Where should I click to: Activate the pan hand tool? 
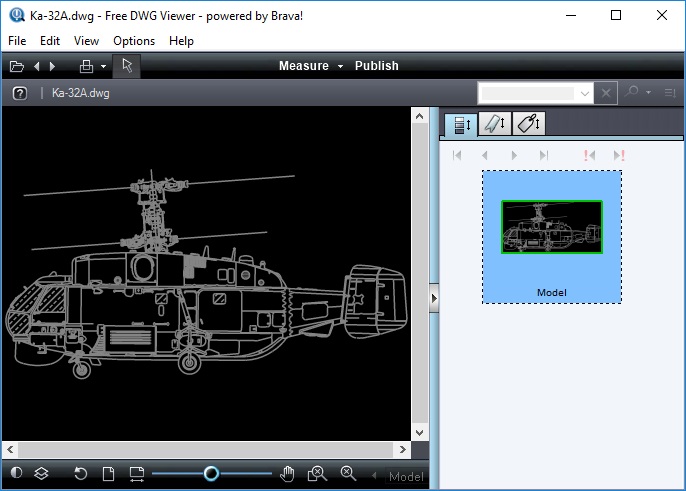287,474
